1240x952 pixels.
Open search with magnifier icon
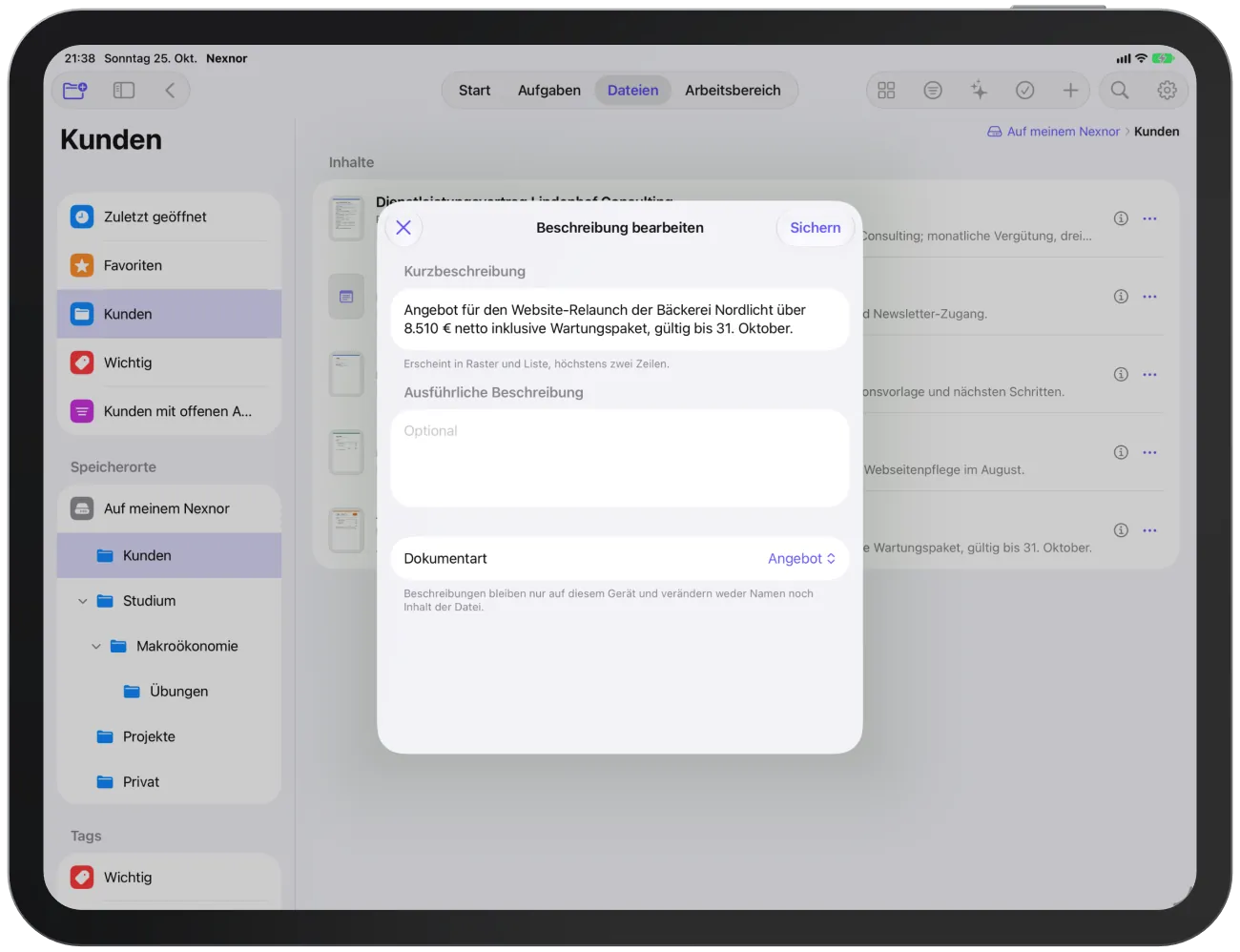[1120, 91]
